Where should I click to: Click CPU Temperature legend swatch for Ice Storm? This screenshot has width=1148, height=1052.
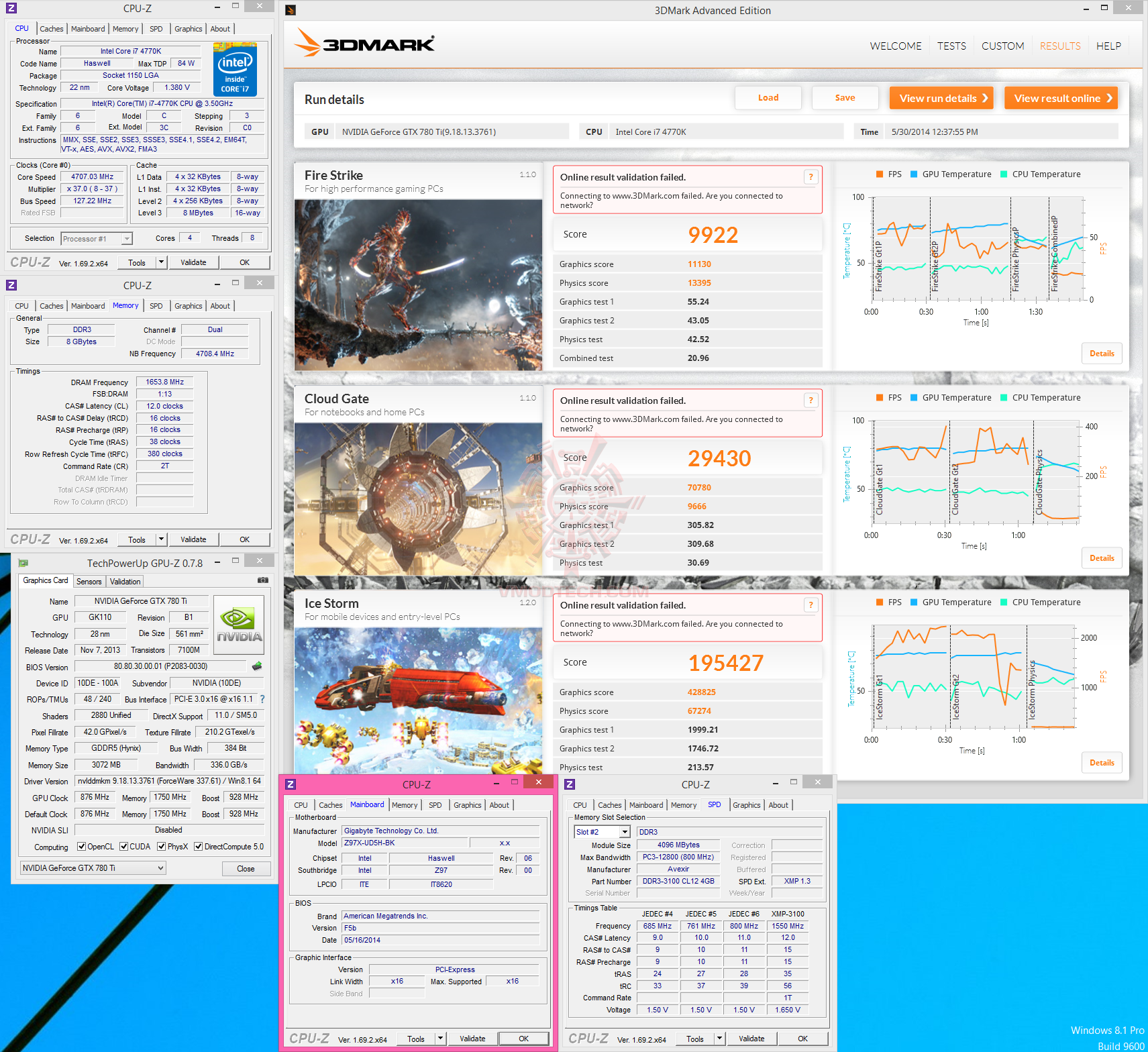[1004, 602]
